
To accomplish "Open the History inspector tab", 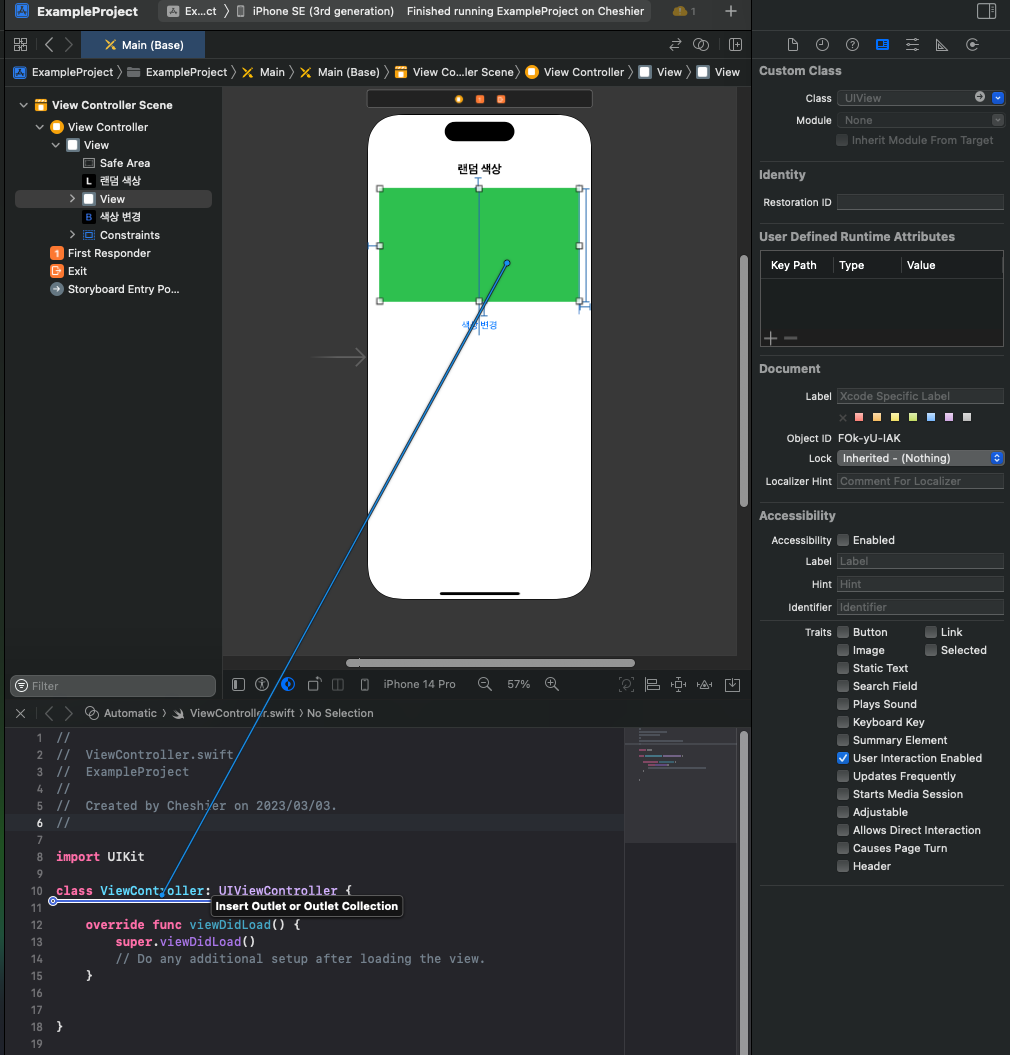I will [822, 44].
